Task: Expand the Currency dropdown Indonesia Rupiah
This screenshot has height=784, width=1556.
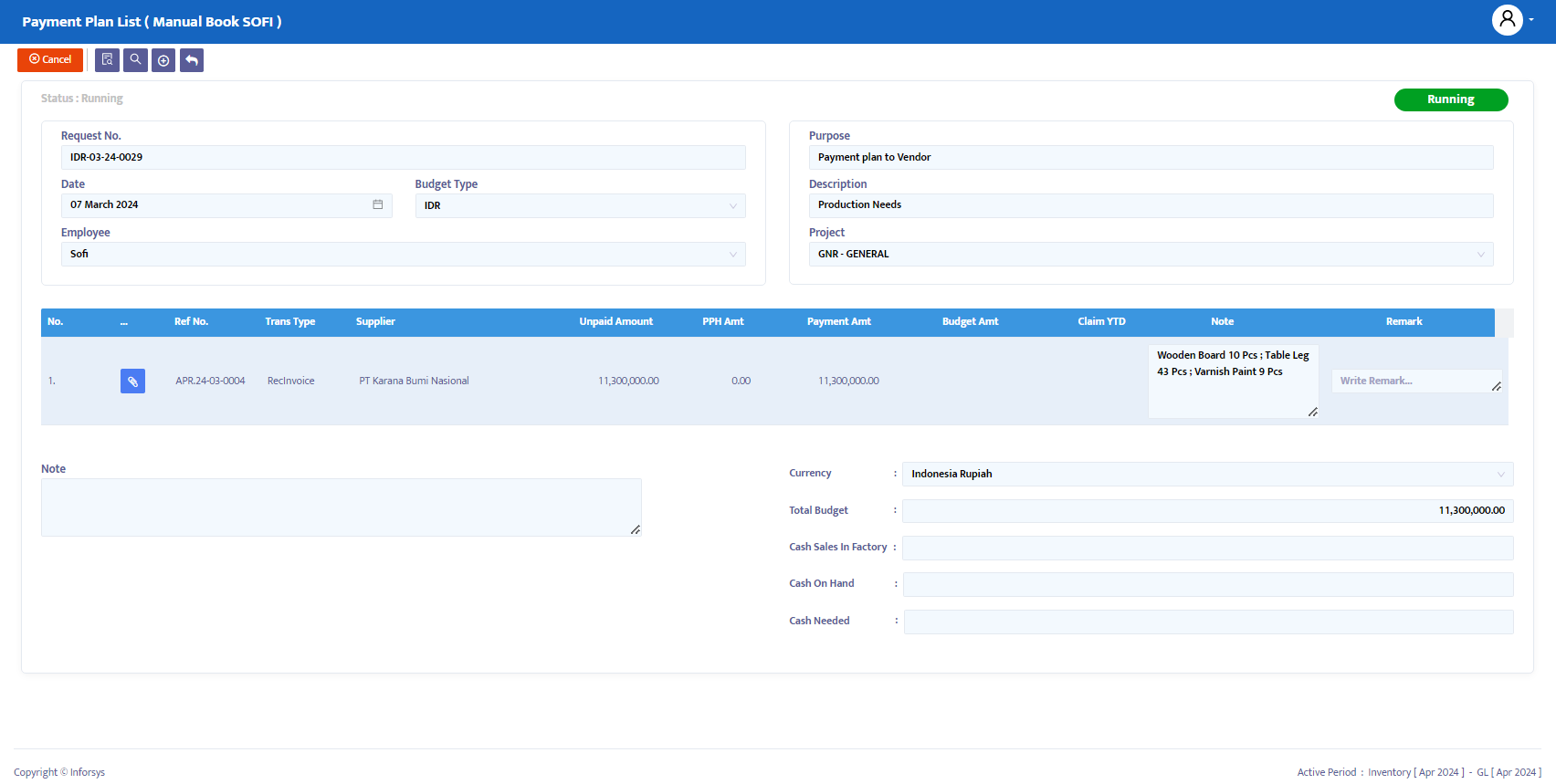Action: coord(1207,474)
